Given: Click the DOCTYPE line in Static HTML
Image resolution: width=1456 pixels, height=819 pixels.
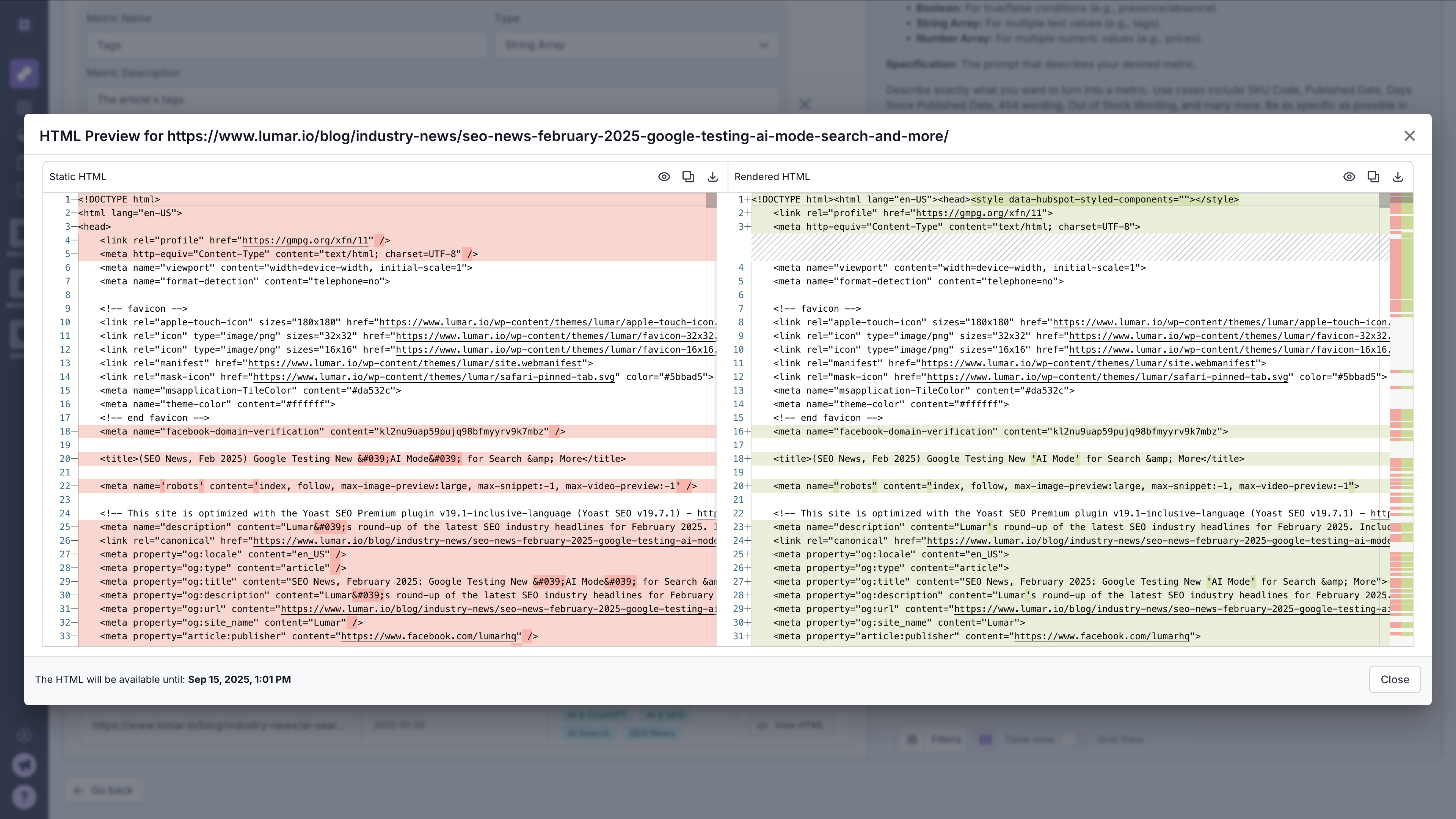Looking at the screenshot, I should tap(119, 199).
